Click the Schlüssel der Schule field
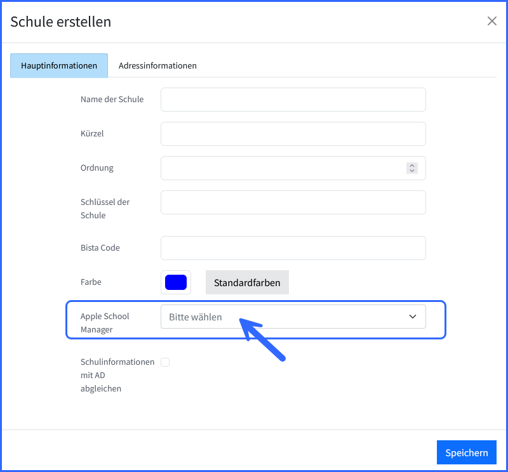This screenshot has width=508, height=472. pyautogui.click(x=293, y=202)
